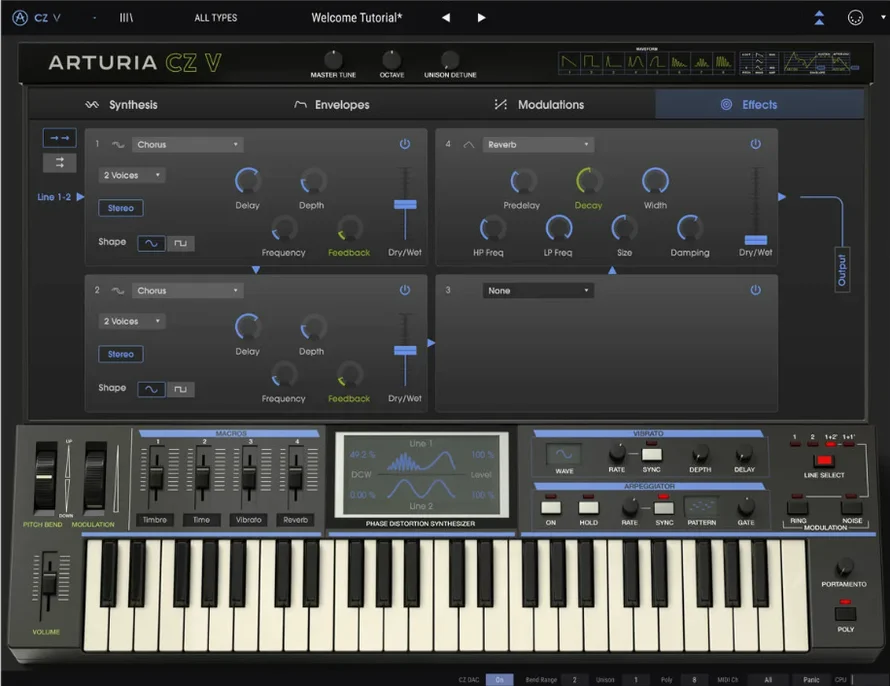Choose square shape in slot 1 Chorus

click(180, 243)
